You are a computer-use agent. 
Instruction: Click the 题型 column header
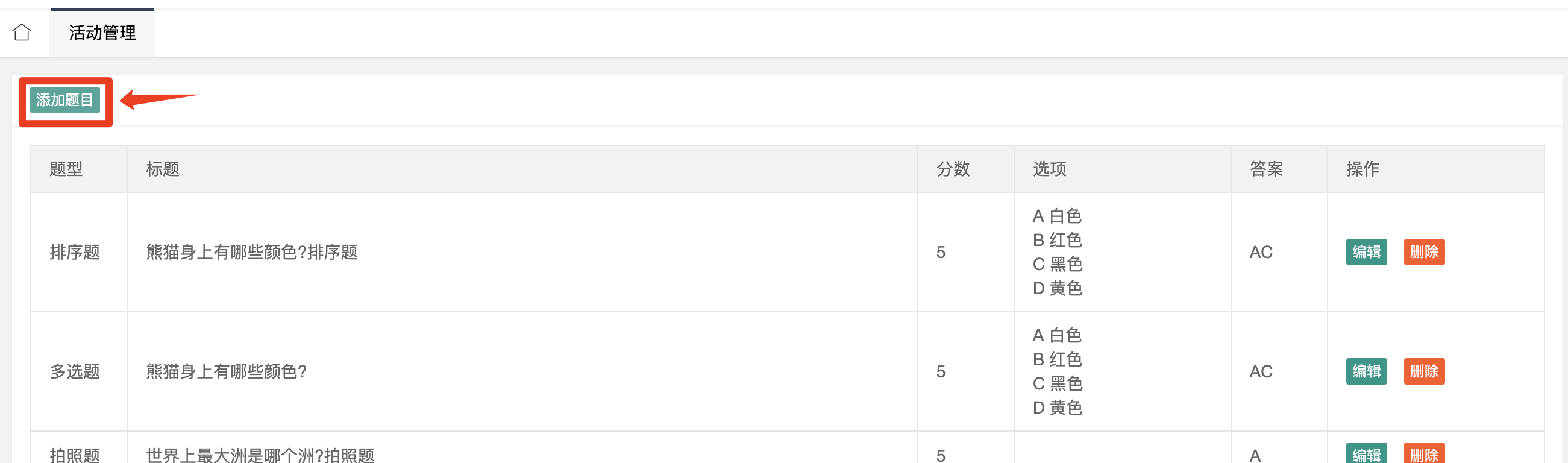pos(66,169)
